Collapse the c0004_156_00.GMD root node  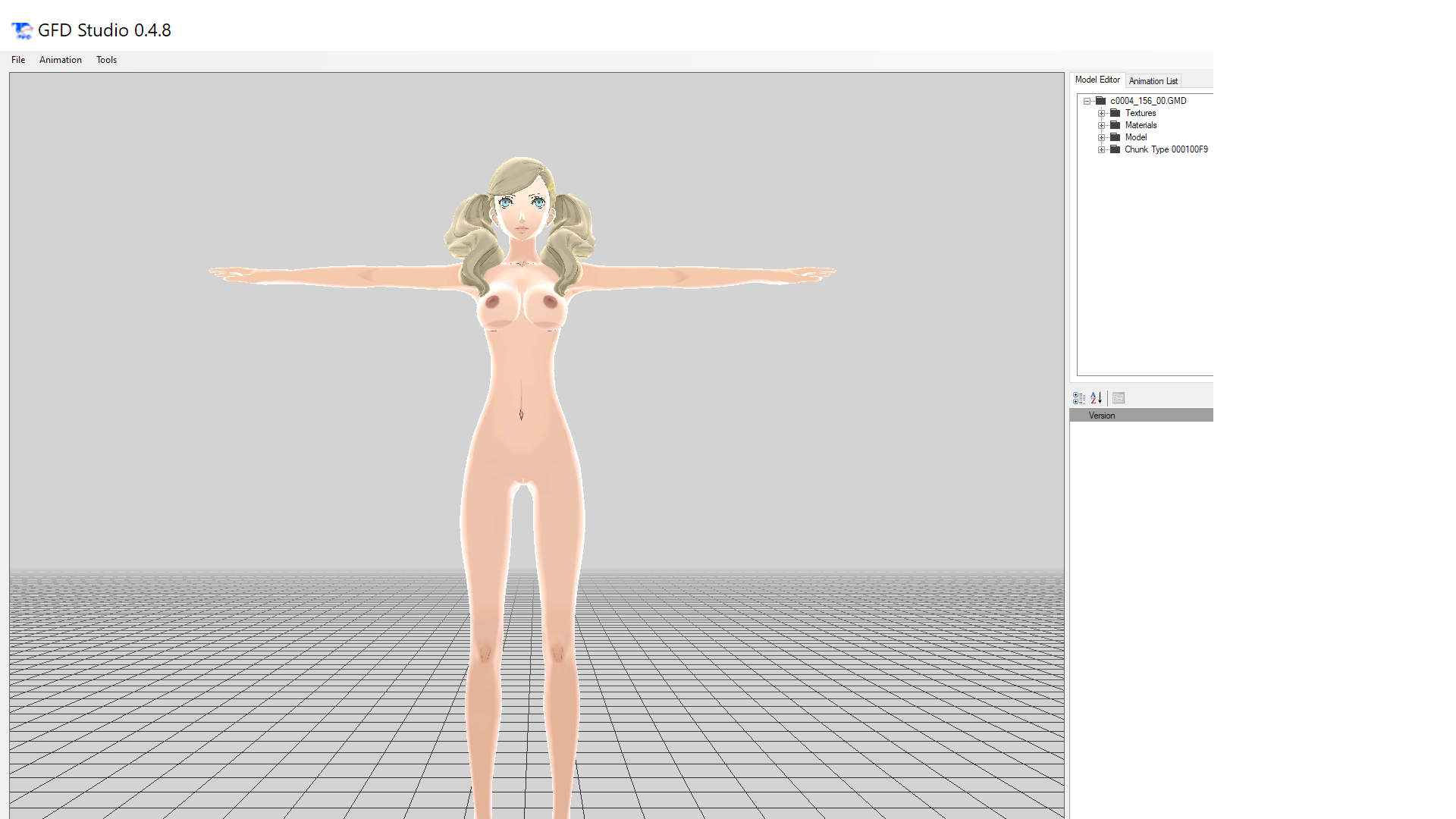[1087, 101]
